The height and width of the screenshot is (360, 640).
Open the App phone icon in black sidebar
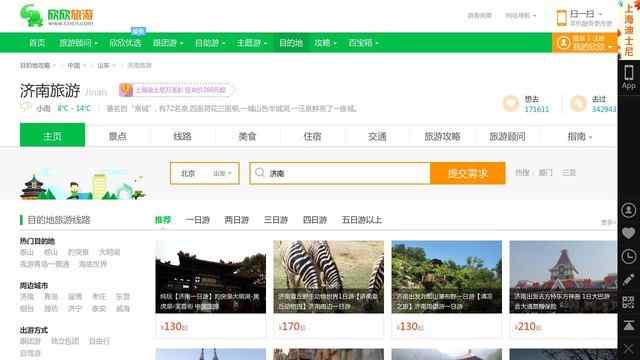629,77
